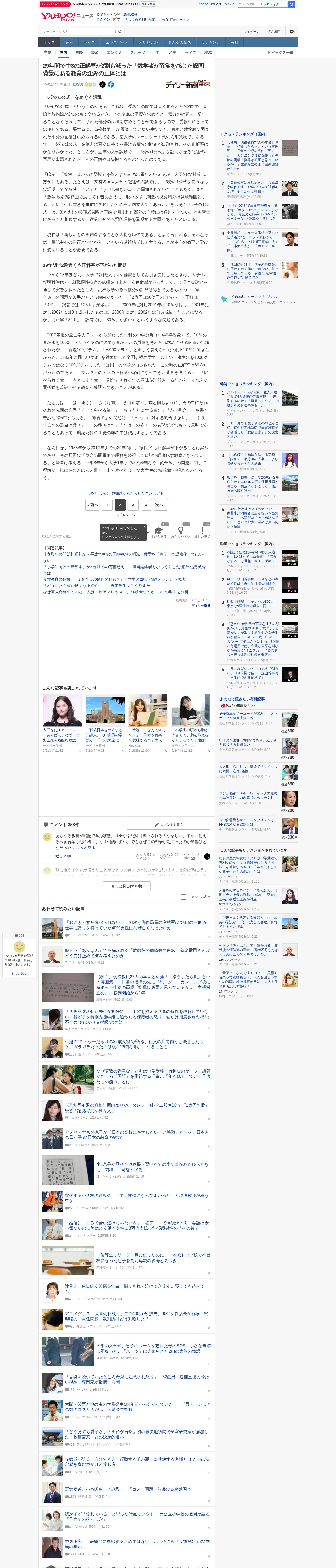The height and width of the screenshot is (1568, 336).
Task: Click the ログイン link
Action: [103, 20]
